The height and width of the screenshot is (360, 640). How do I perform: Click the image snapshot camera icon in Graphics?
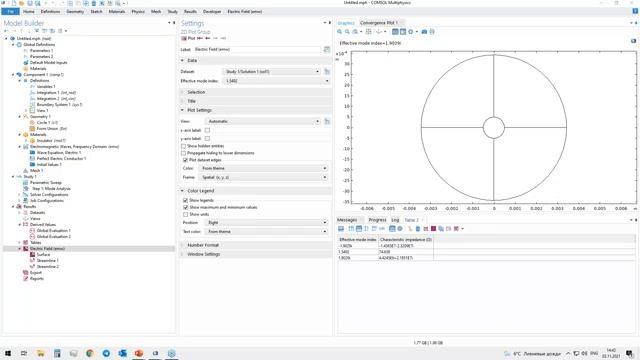(424, 32)
